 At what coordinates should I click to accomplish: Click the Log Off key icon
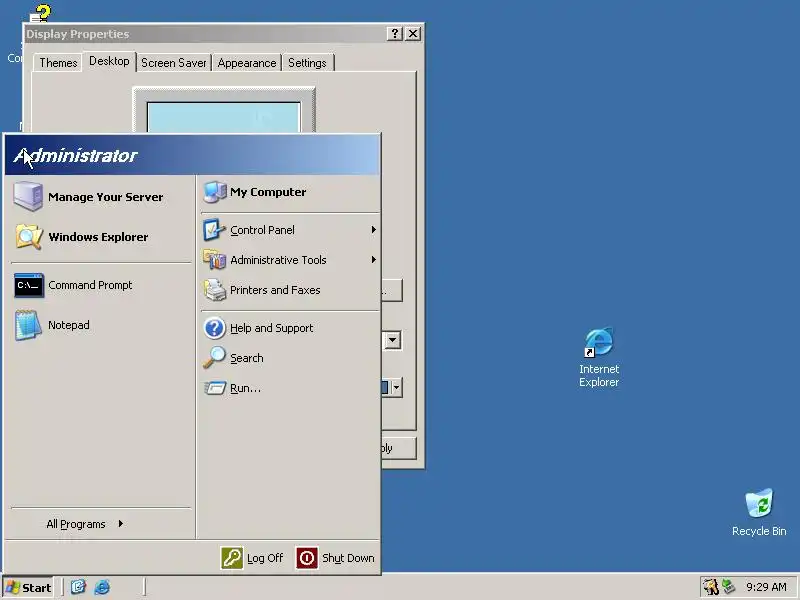click(232, 558)
